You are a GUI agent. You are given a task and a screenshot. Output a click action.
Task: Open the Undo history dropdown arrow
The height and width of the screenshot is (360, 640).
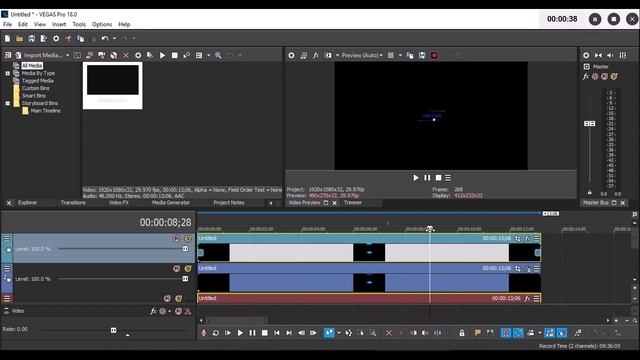pyautogui.click(x=114, y=38)
